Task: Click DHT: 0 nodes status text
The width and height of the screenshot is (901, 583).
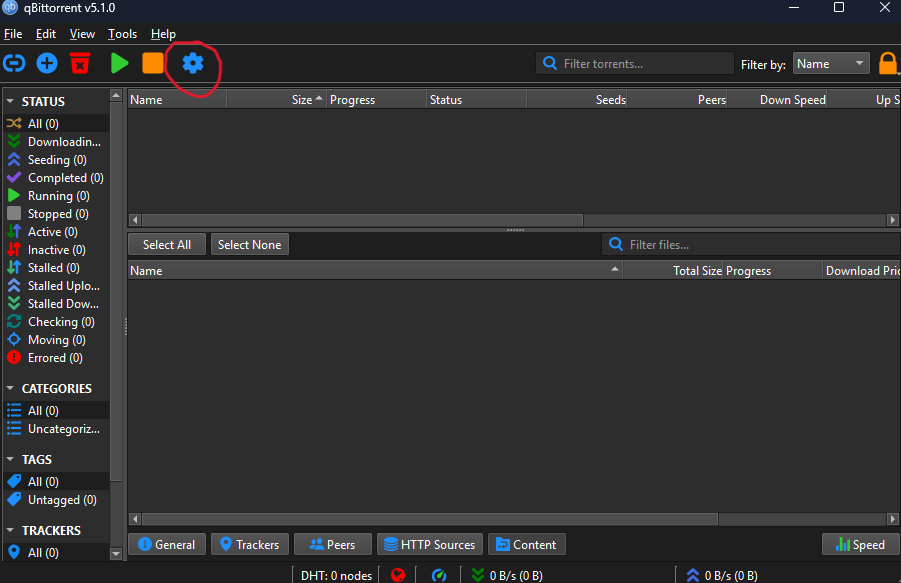Action: coord(336,576)
